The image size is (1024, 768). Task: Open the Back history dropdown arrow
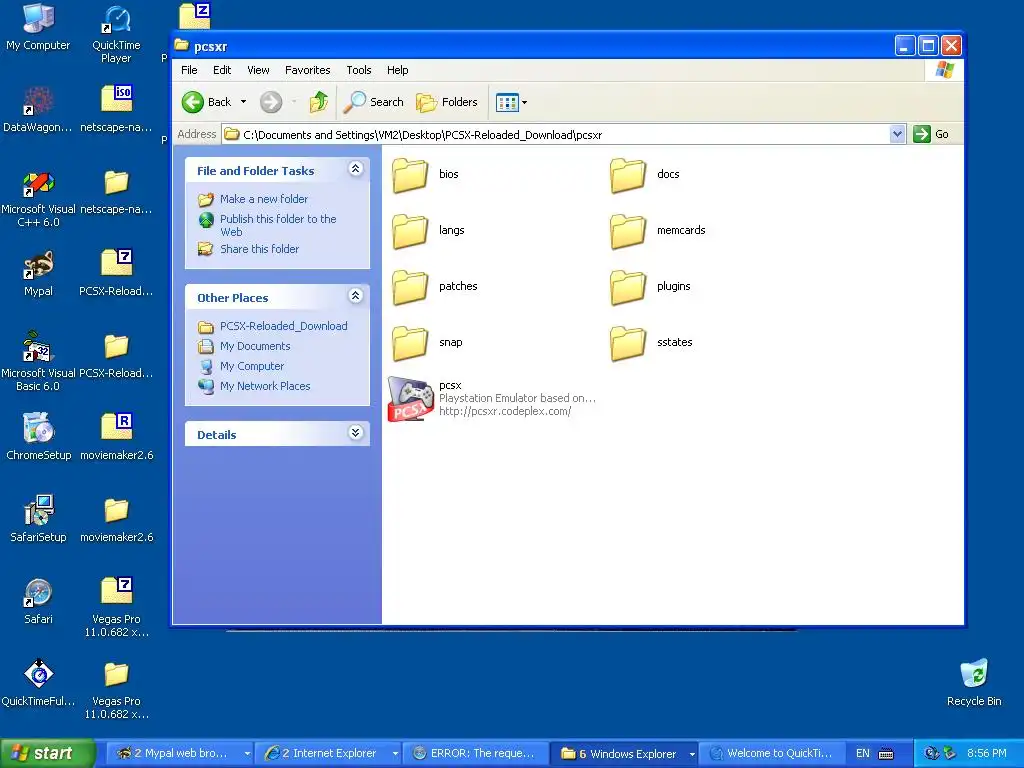tap(243, 102)
